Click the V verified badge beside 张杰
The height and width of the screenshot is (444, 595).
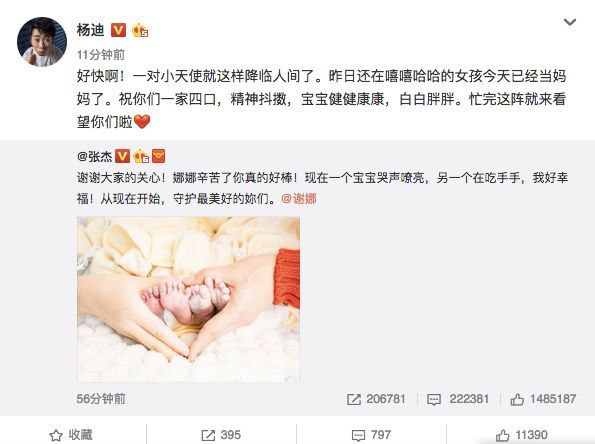point(122,156)
